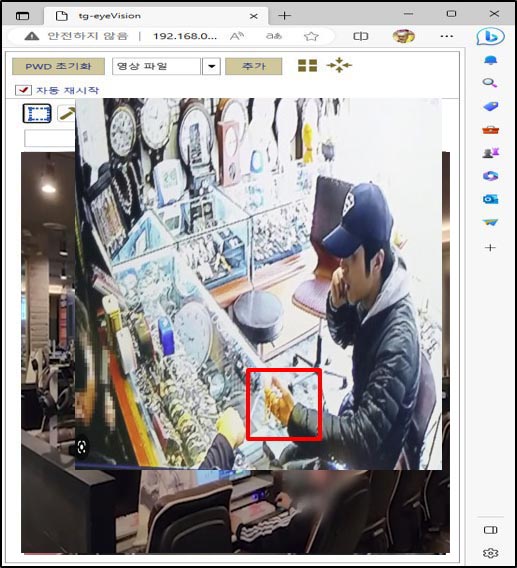Click the sidebar search magnifier icon

pyautogui.click(x=490, y=83)
